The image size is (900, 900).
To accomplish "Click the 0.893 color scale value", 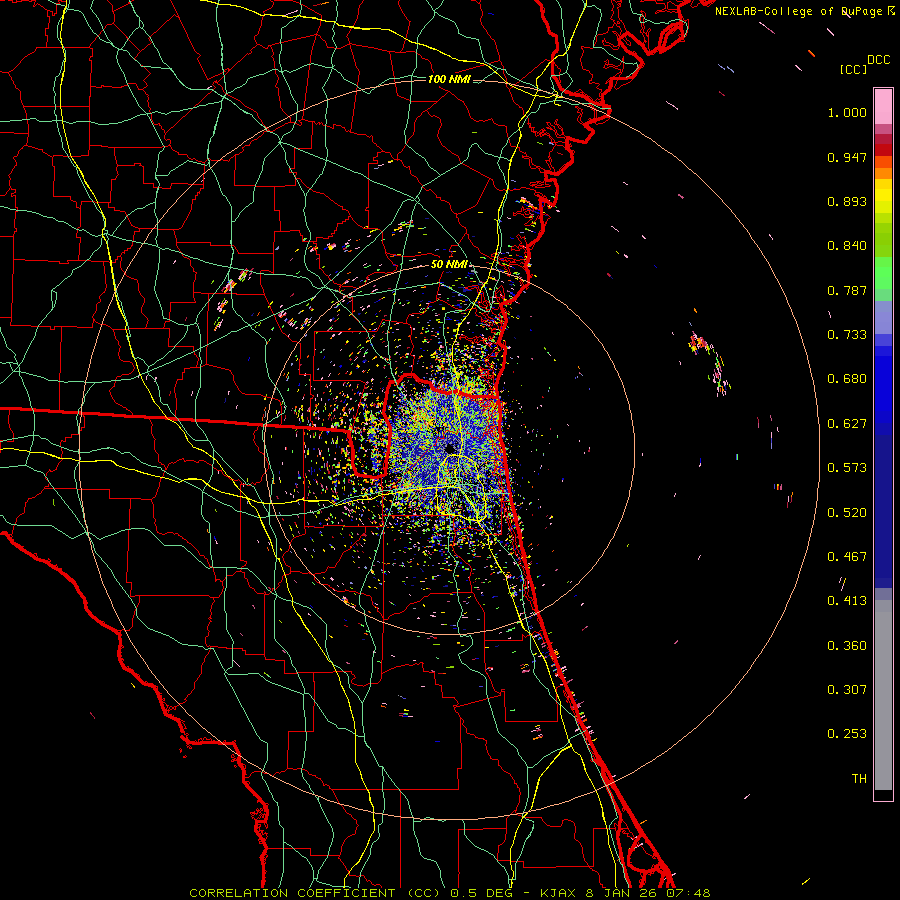I will point(847,201).
